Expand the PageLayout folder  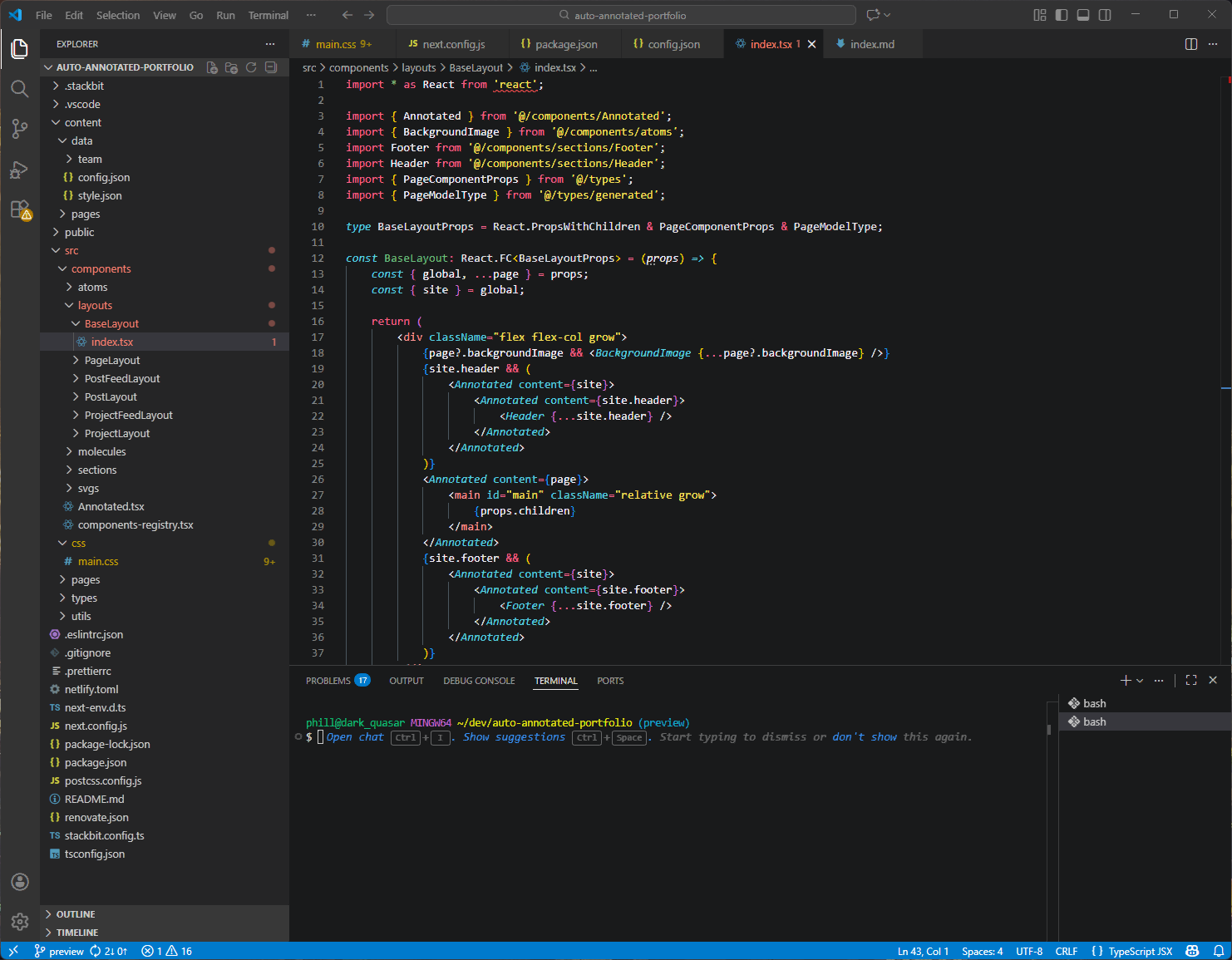[x=112, y=360]
